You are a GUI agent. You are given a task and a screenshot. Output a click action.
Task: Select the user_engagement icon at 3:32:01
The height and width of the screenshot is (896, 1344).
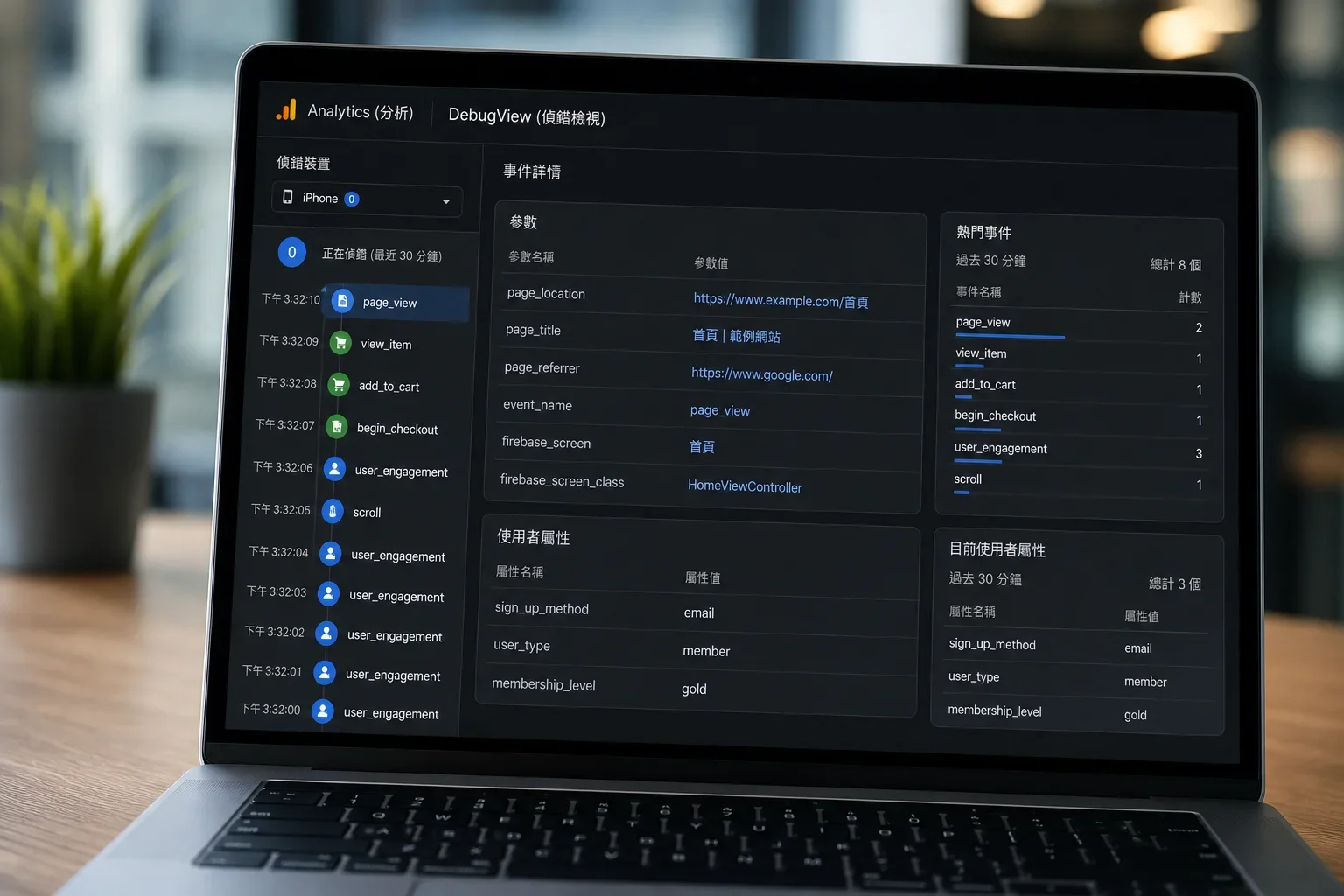(325, 673)
